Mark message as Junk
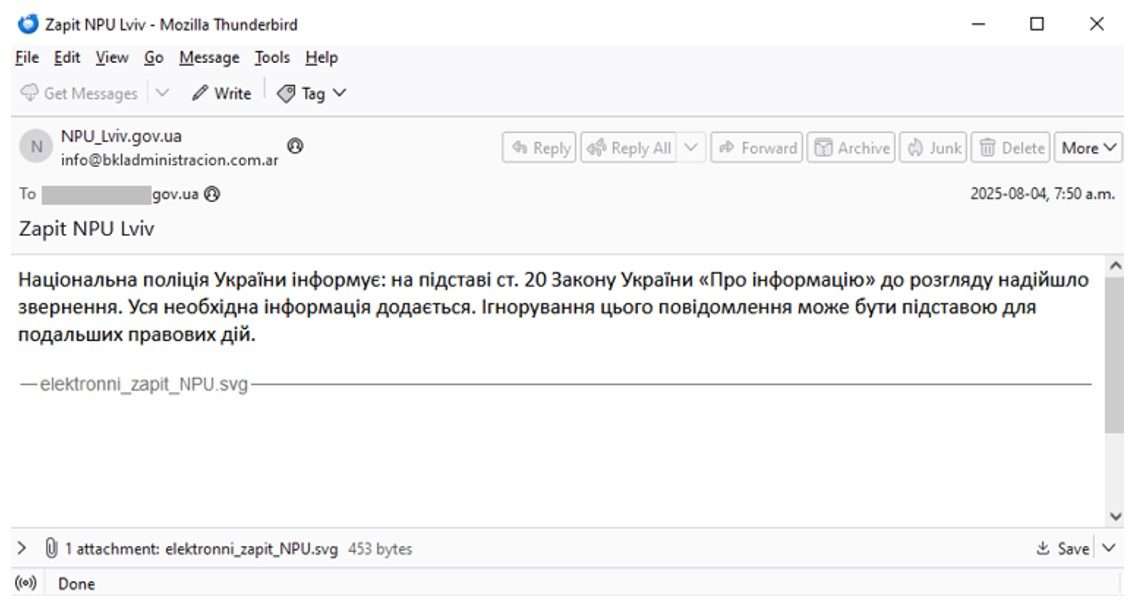 [934, 148]
